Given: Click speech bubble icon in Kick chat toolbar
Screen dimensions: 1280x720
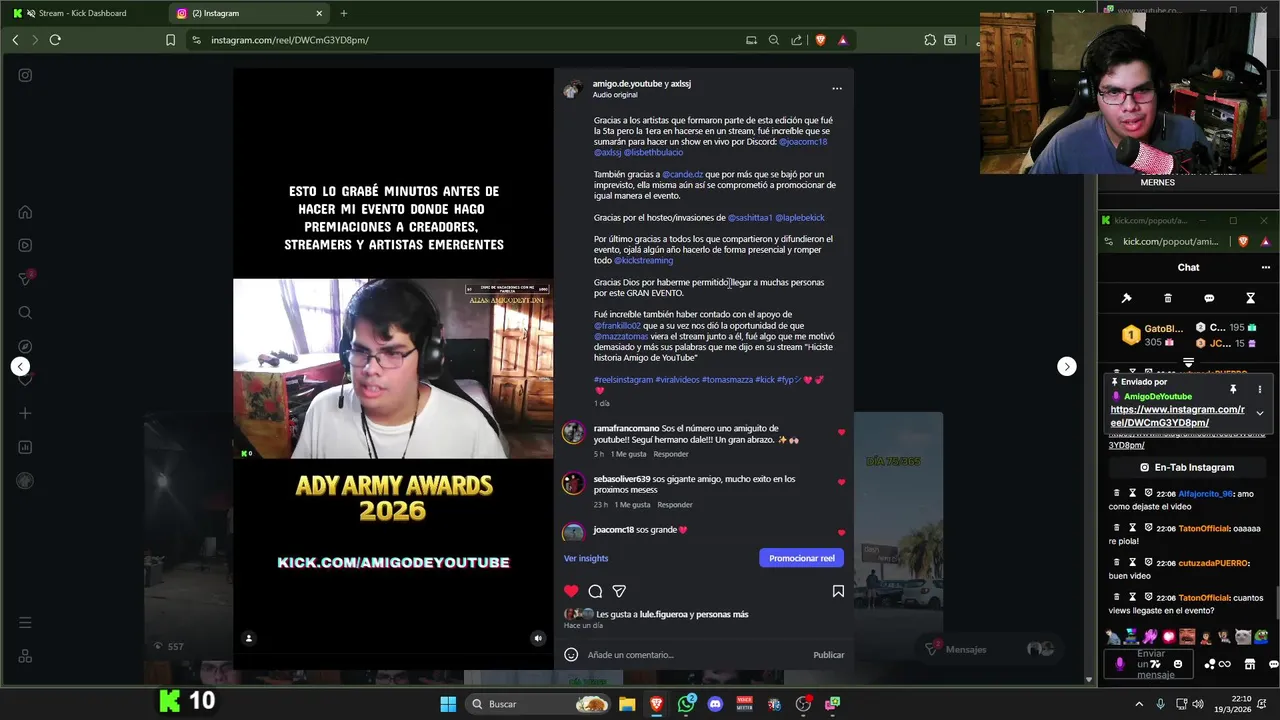Looking at the screenshot, I should click(x=1209, y=298).
